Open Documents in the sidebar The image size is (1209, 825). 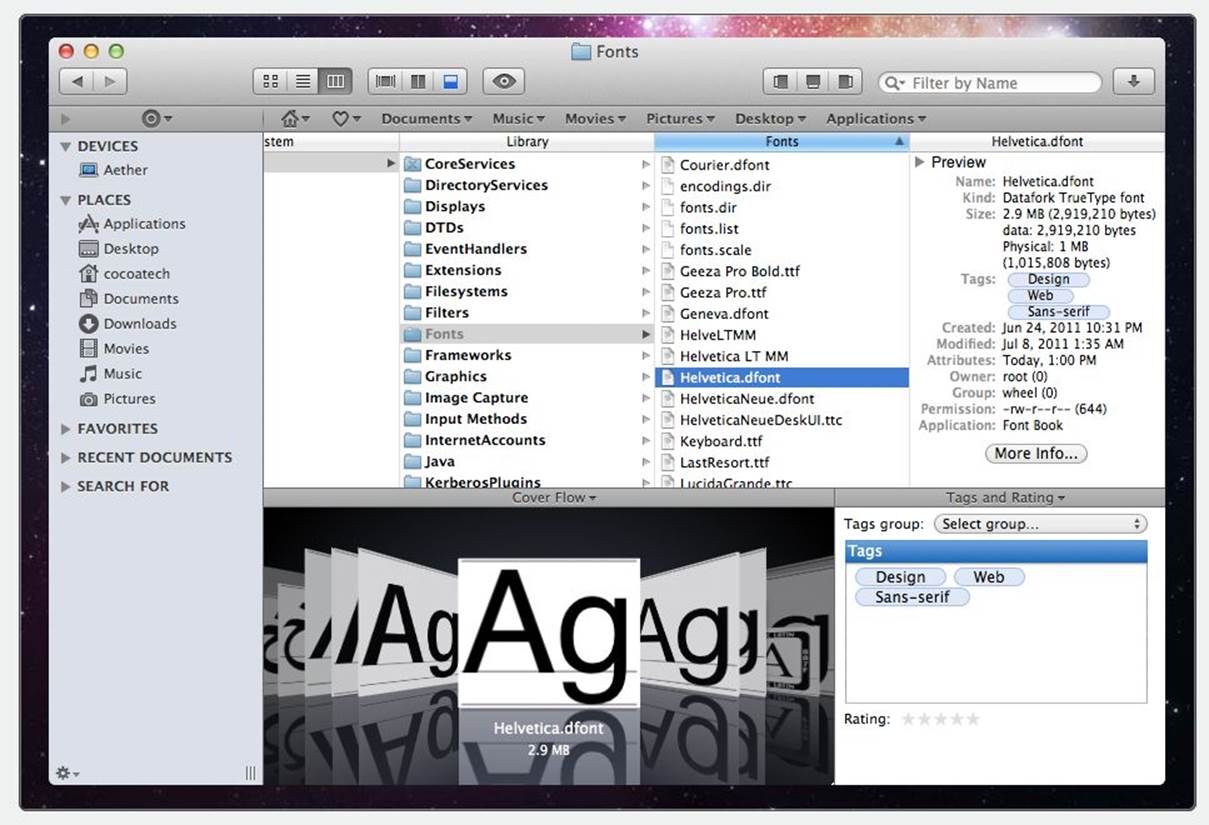pos(128,299)
